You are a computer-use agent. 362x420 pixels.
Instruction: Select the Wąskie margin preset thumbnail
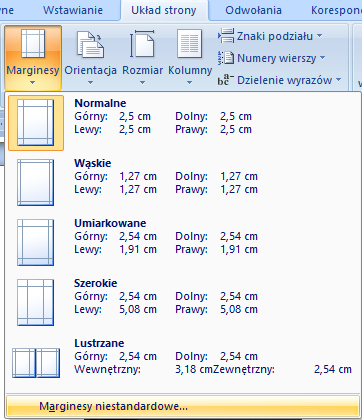36,182
